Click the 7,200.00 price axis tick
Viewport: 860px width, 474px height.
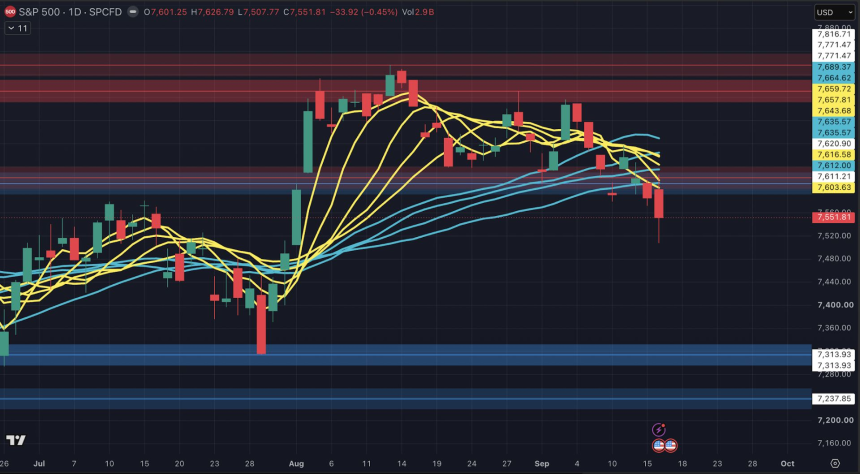[x=835, y=420]
